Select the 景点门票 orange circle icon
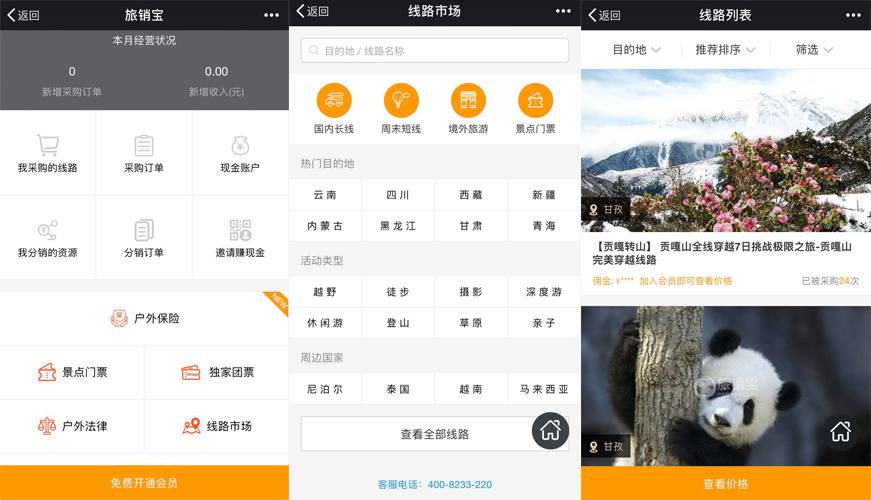 (x=535, y=100)
